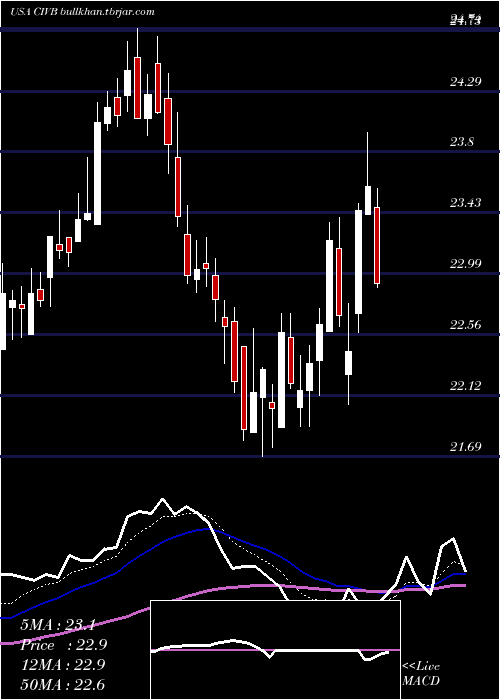The height and width of the screenshot is (700, 500).
Task: Click the 23.8 price axis label
Action: tap(462, 142)
